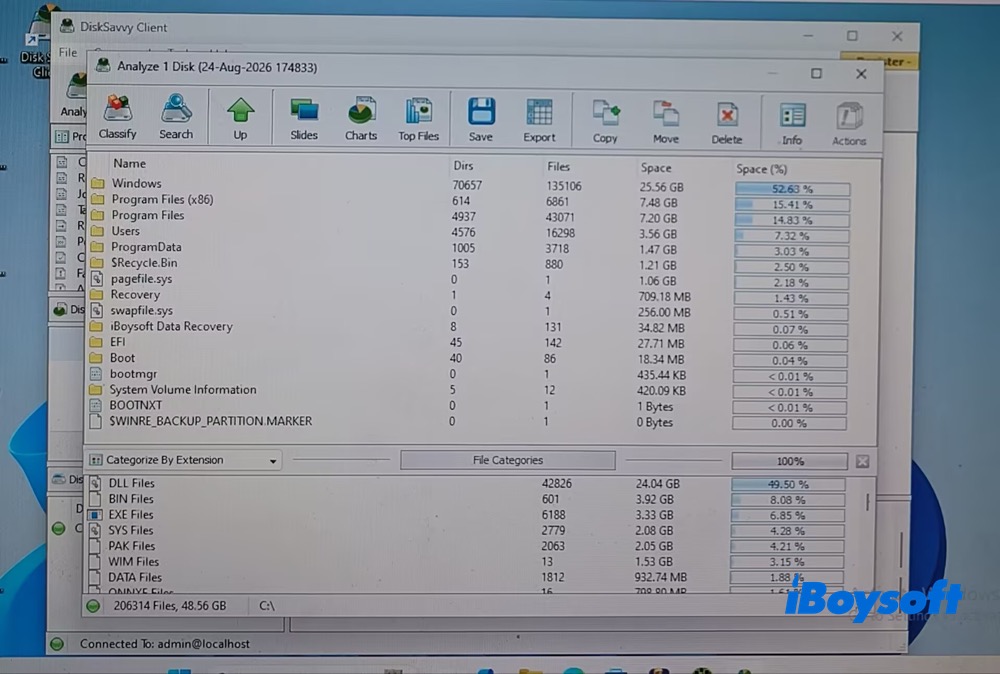Viewport: 1000px width, 674px height.
Task: Open the File menu in DiskSavvy Client
Action: 68,52
